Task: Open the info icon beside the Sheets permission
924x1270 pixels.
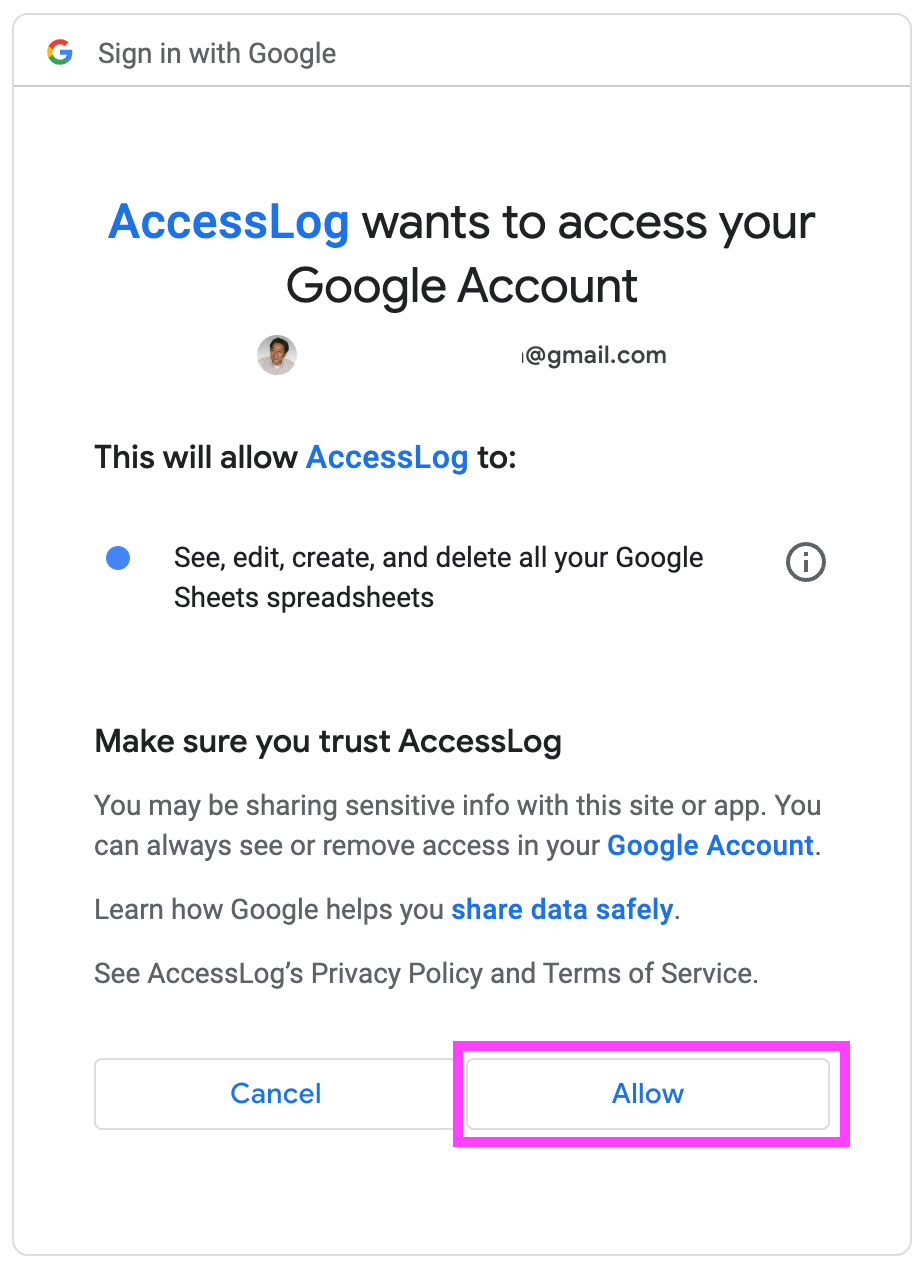Action: 805,562
